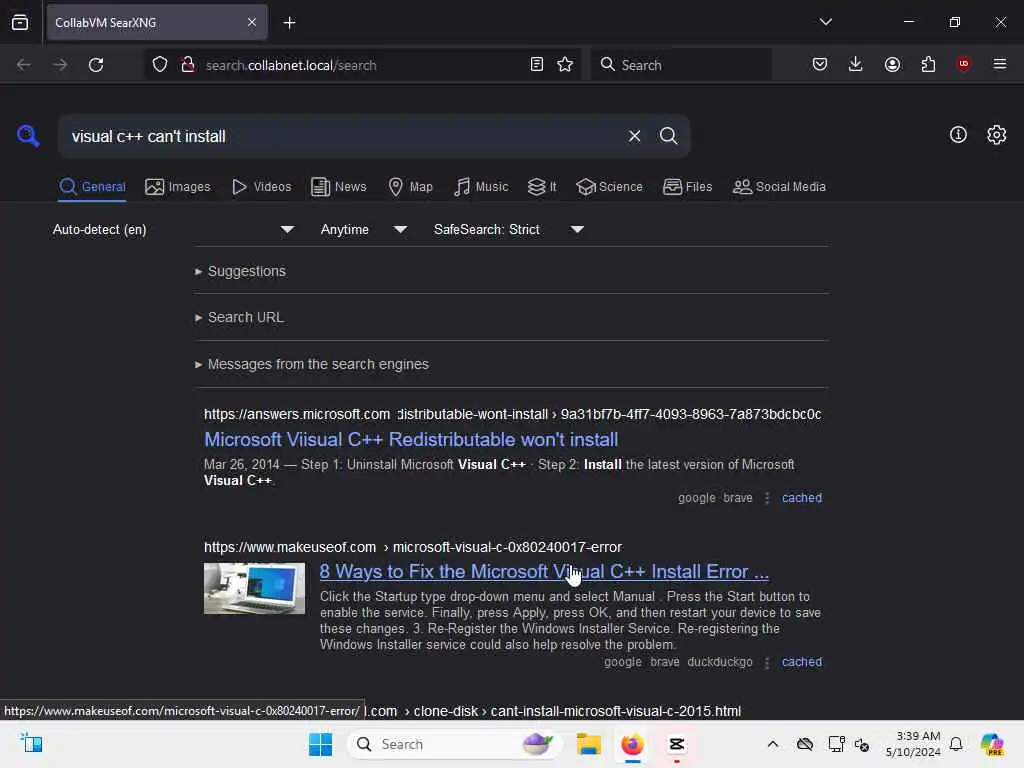Viewport: 1024px width, 768px height.
Task: Click the Firefox View icon
Action: click(x=20, y=22)
